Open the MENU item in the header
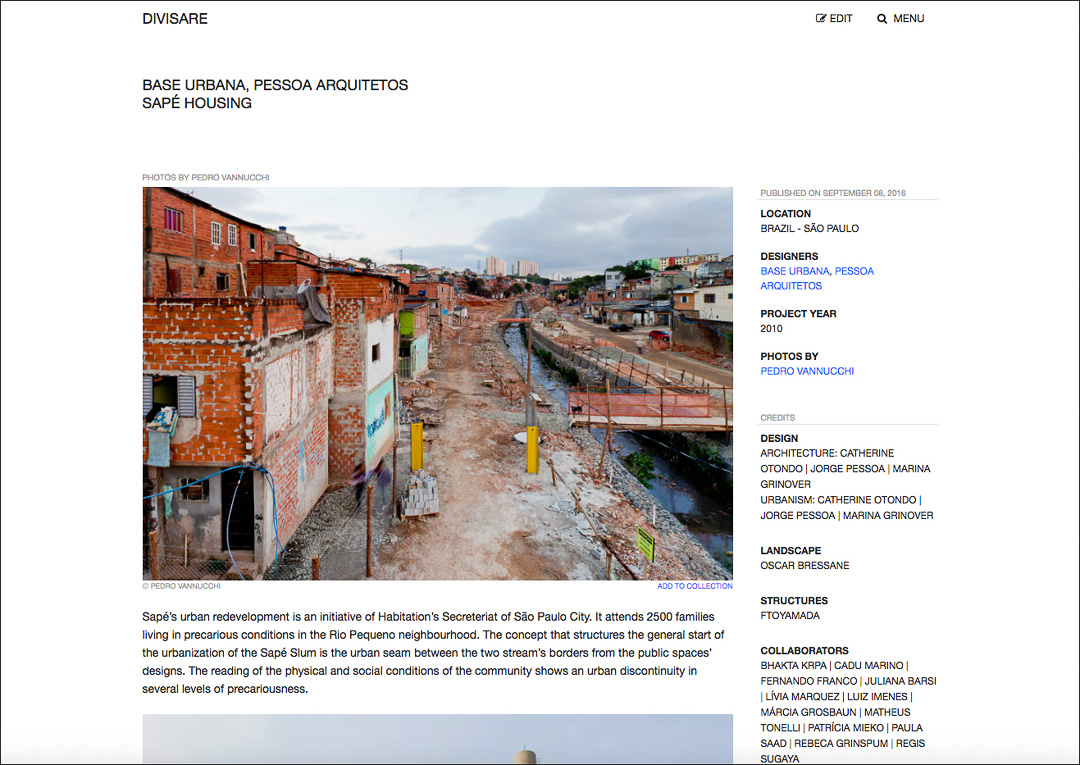Viewport: 1080px width, 765px height. coord(908,19)
